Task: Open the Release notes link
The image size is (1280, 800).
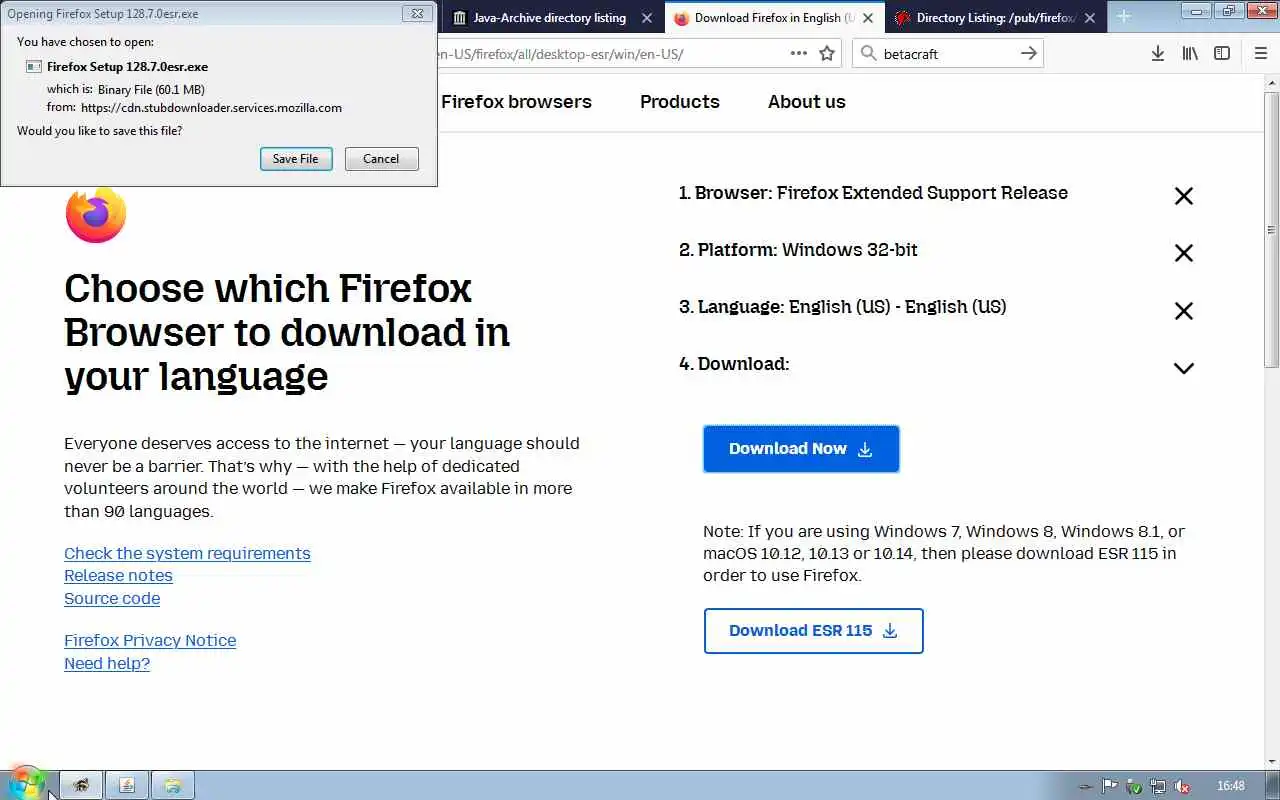Action: (118, 575)
